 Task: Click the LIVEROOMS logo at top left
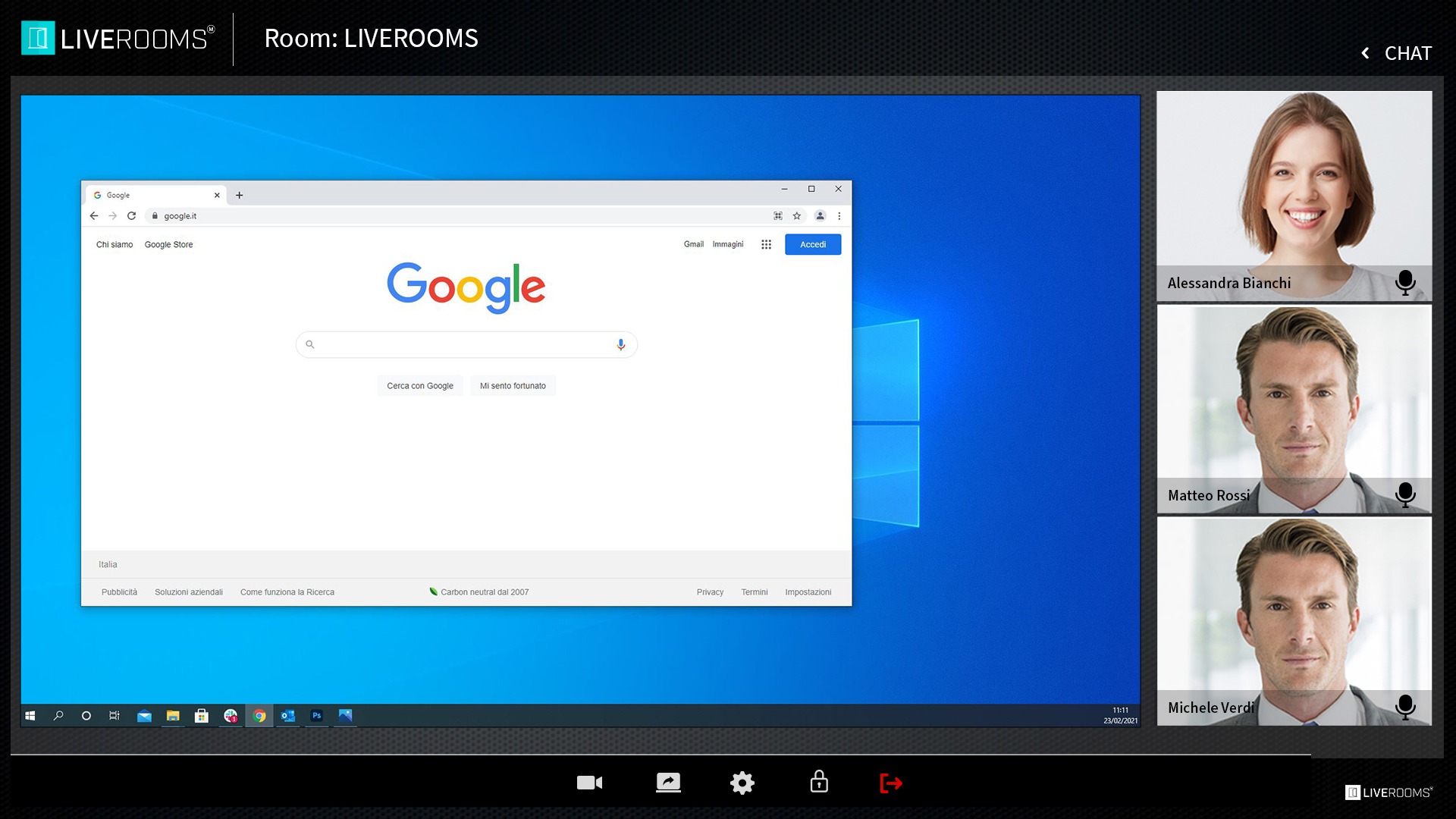click(118, 38)
